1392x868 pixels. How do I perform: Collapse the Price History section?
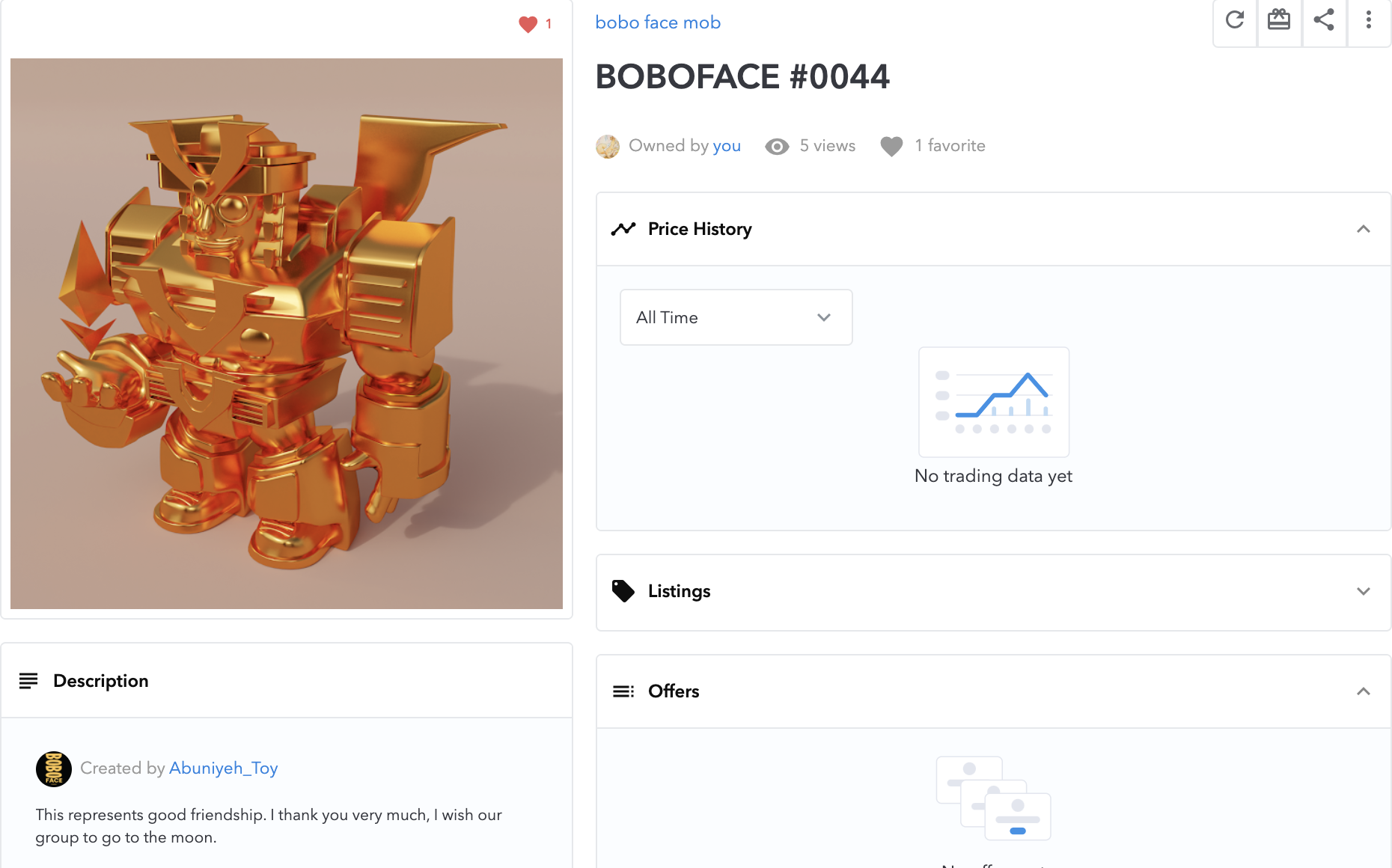1364,229
